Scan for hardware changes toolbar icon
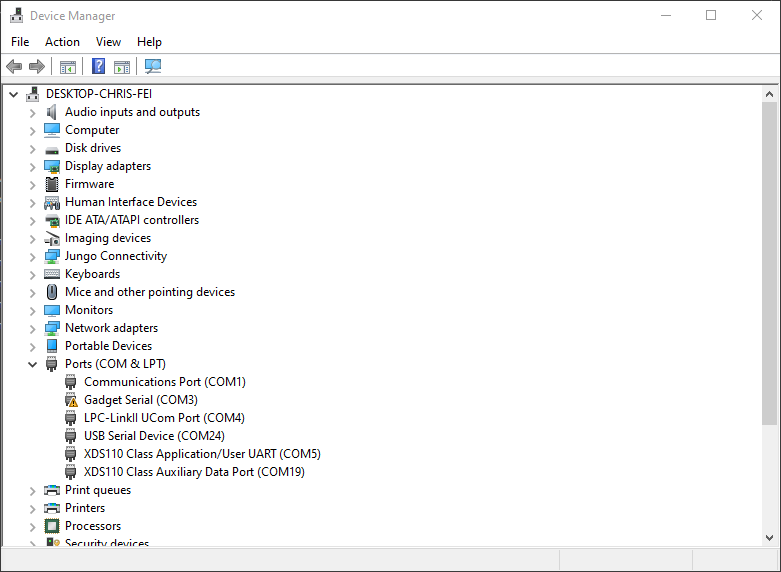 [x=153, y=66]
